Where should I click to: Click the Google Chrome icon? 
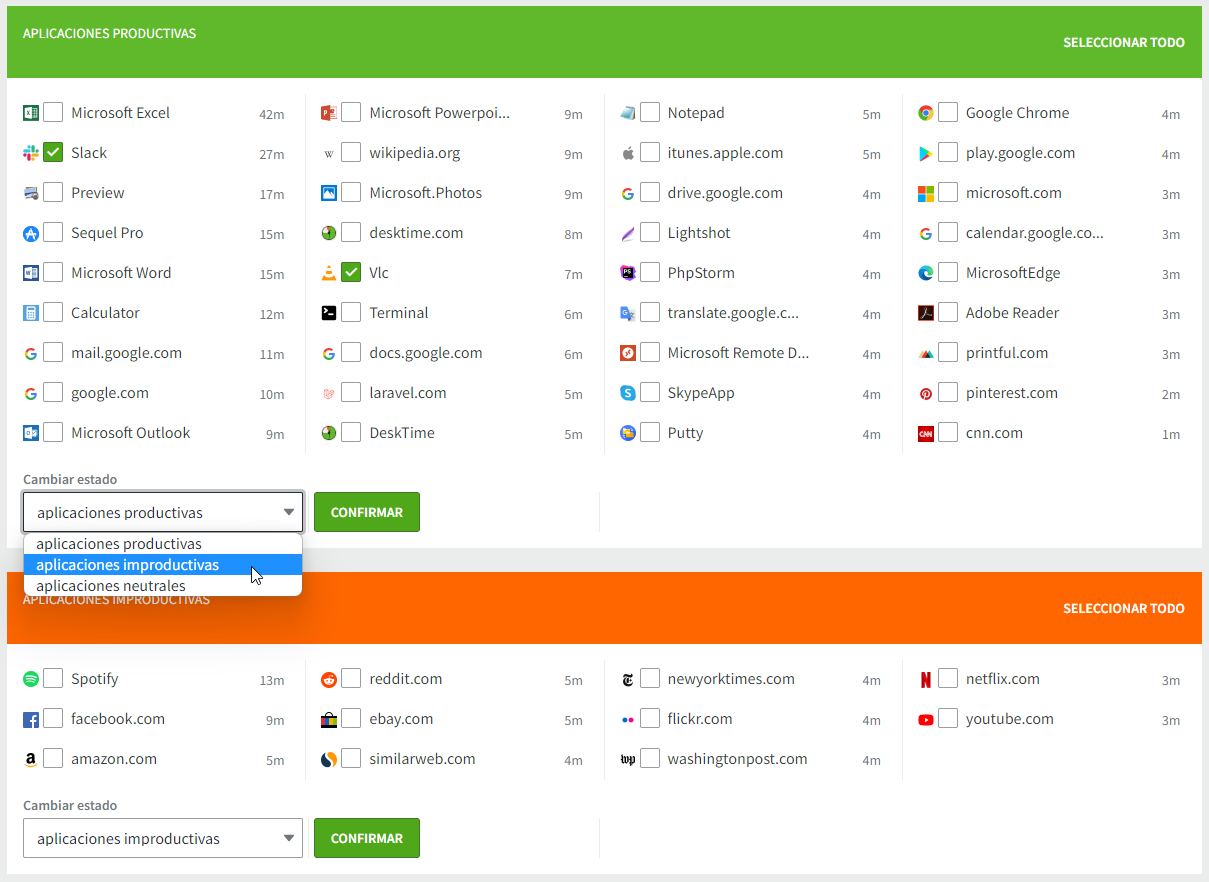pos(926,113)
